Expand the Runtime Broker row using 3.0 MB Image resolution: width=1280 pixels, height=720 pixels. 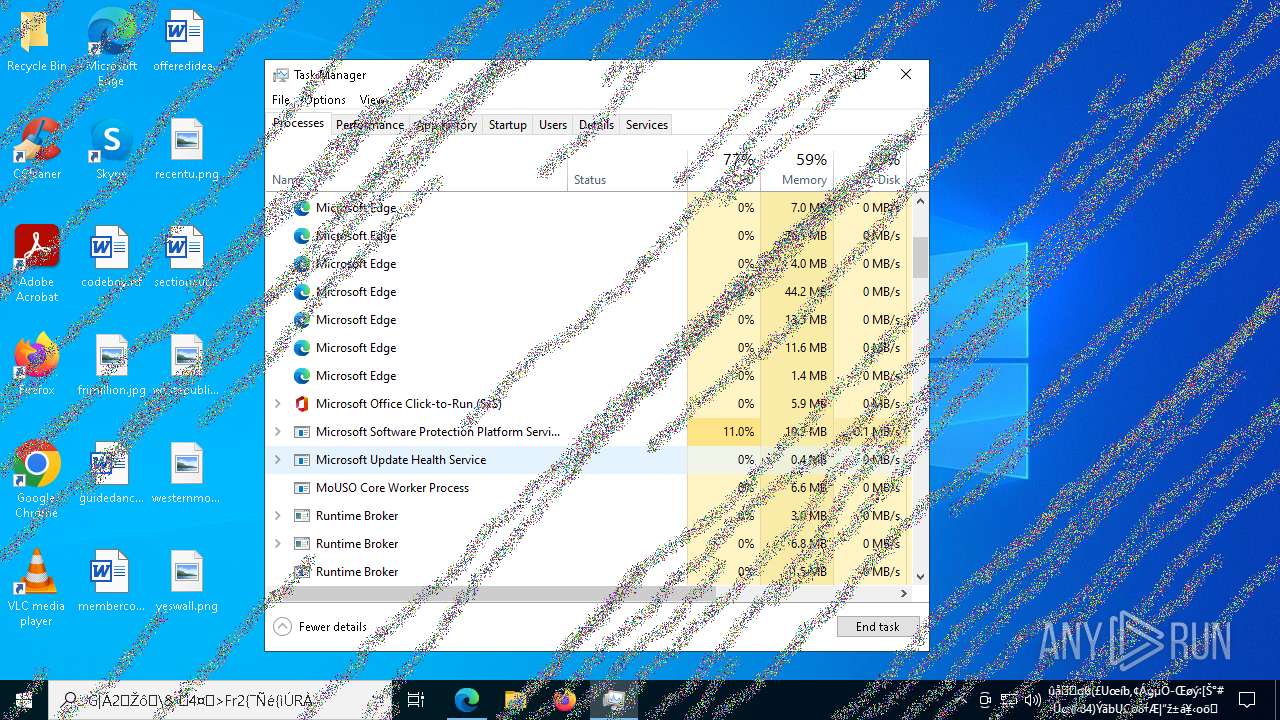tap(278, 516)
